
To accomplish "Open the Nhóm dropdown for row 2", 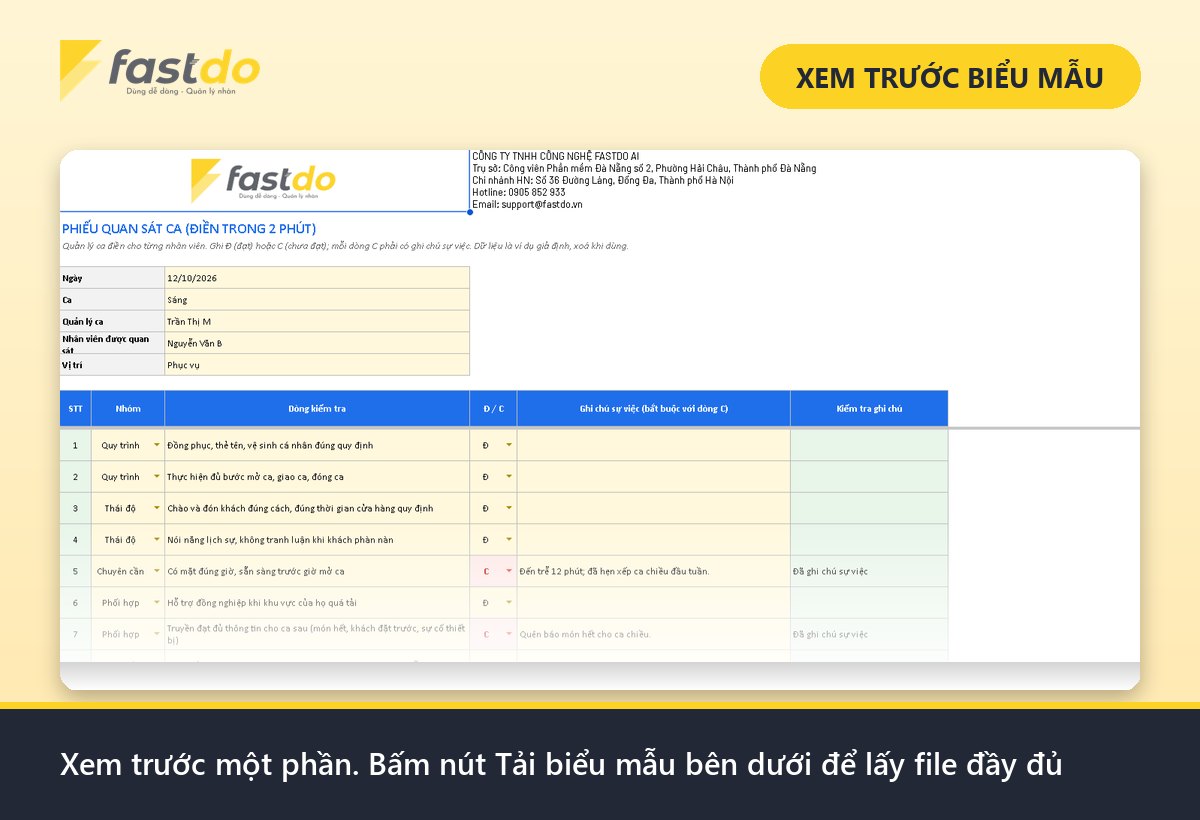I will pyautogui.click(x=157, y=477).
